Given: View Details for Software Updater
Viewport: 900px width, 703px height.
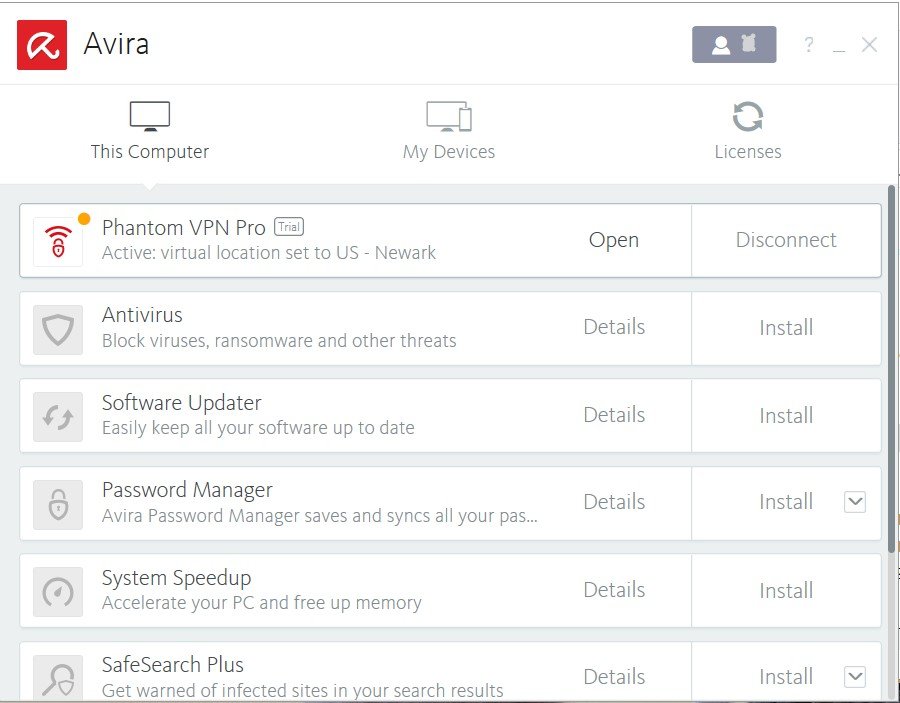Looking at the screenshot, I should (614, 415).
